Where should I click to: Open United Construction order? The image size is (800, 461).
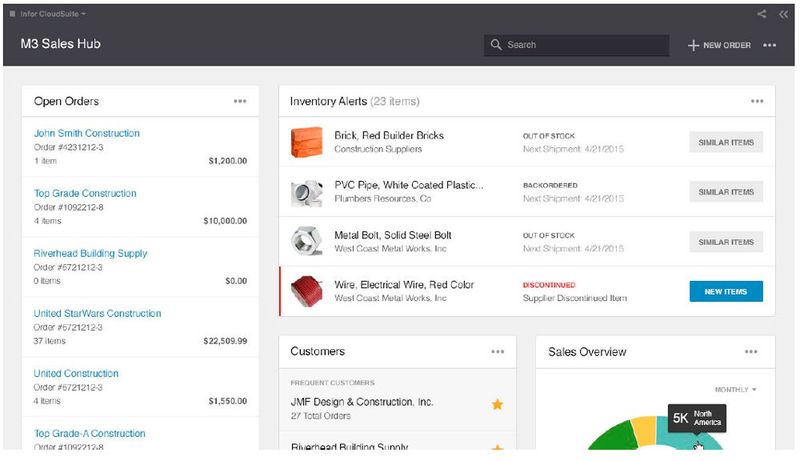point(76,373)
